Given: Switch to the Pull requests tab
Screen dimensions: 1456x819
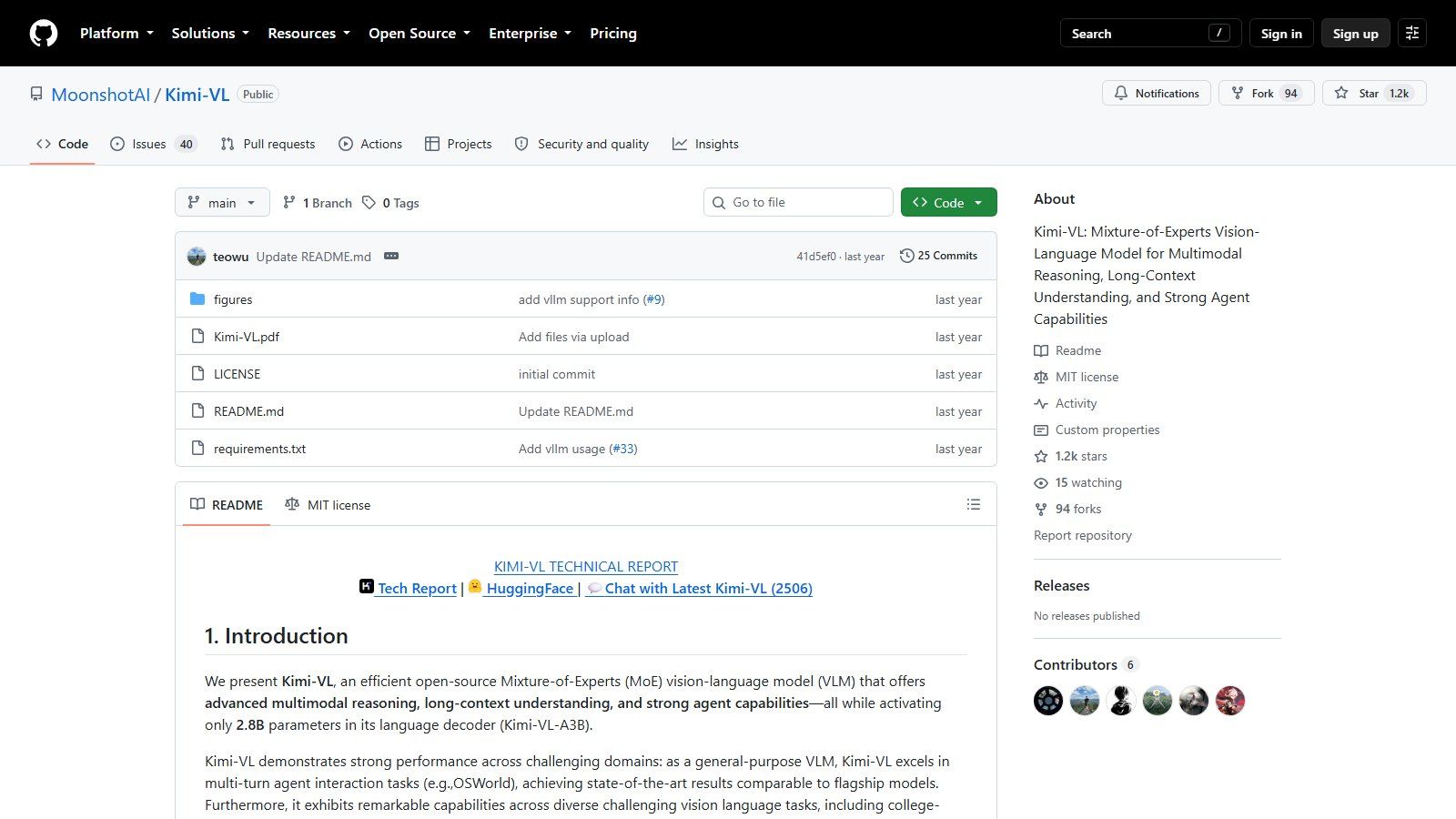Looking at the screenshot, I should [268, 144].
